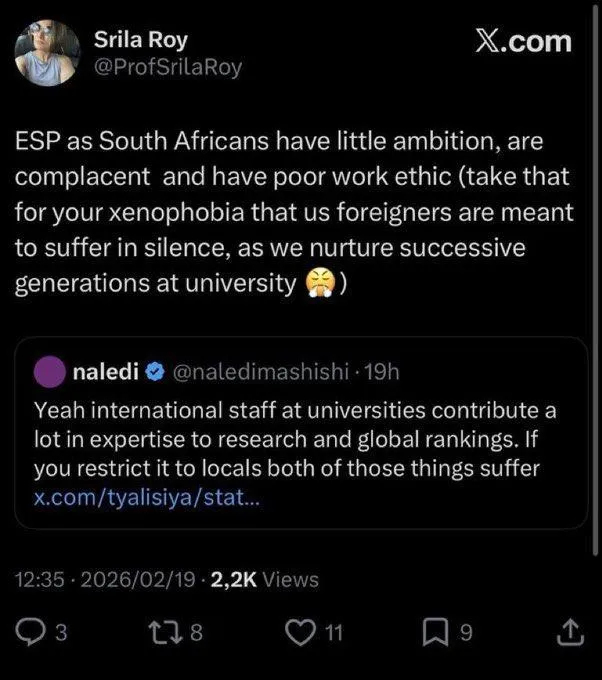This screenshot has height=680, width=602.
Task: Click naledi's blue verified badge
Action: pyautogui.click(x=155, y=373)
